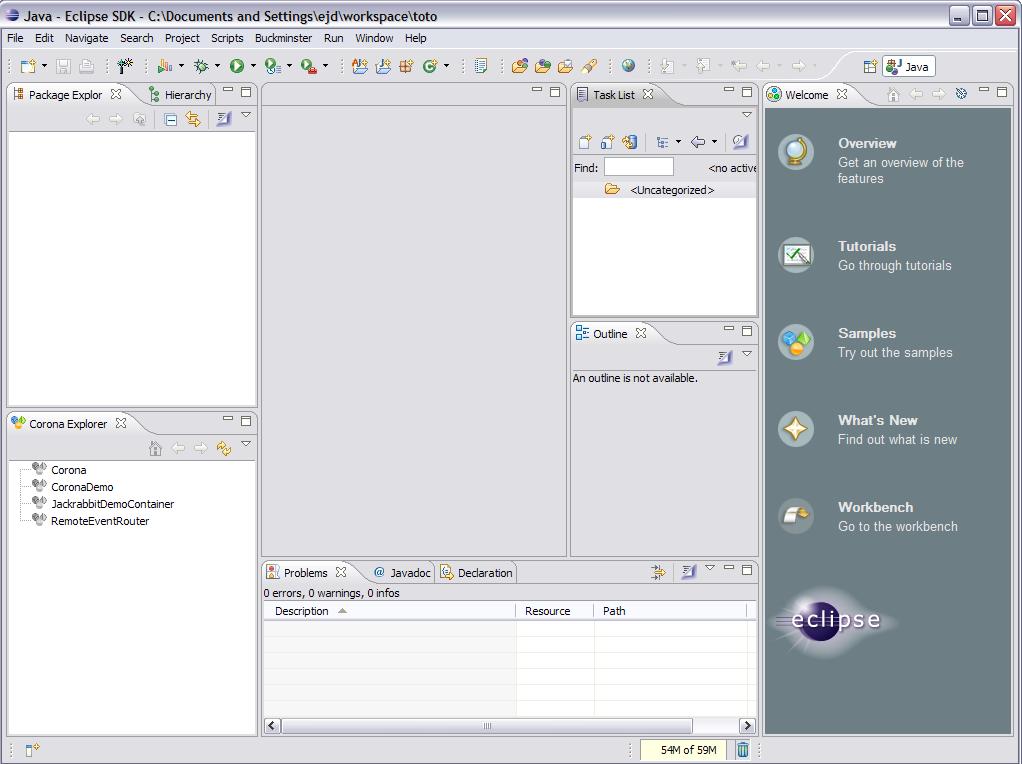Open the Task List presentation dropdown arrow
Screen dimensions: 1022x764
tap(679, 141)
